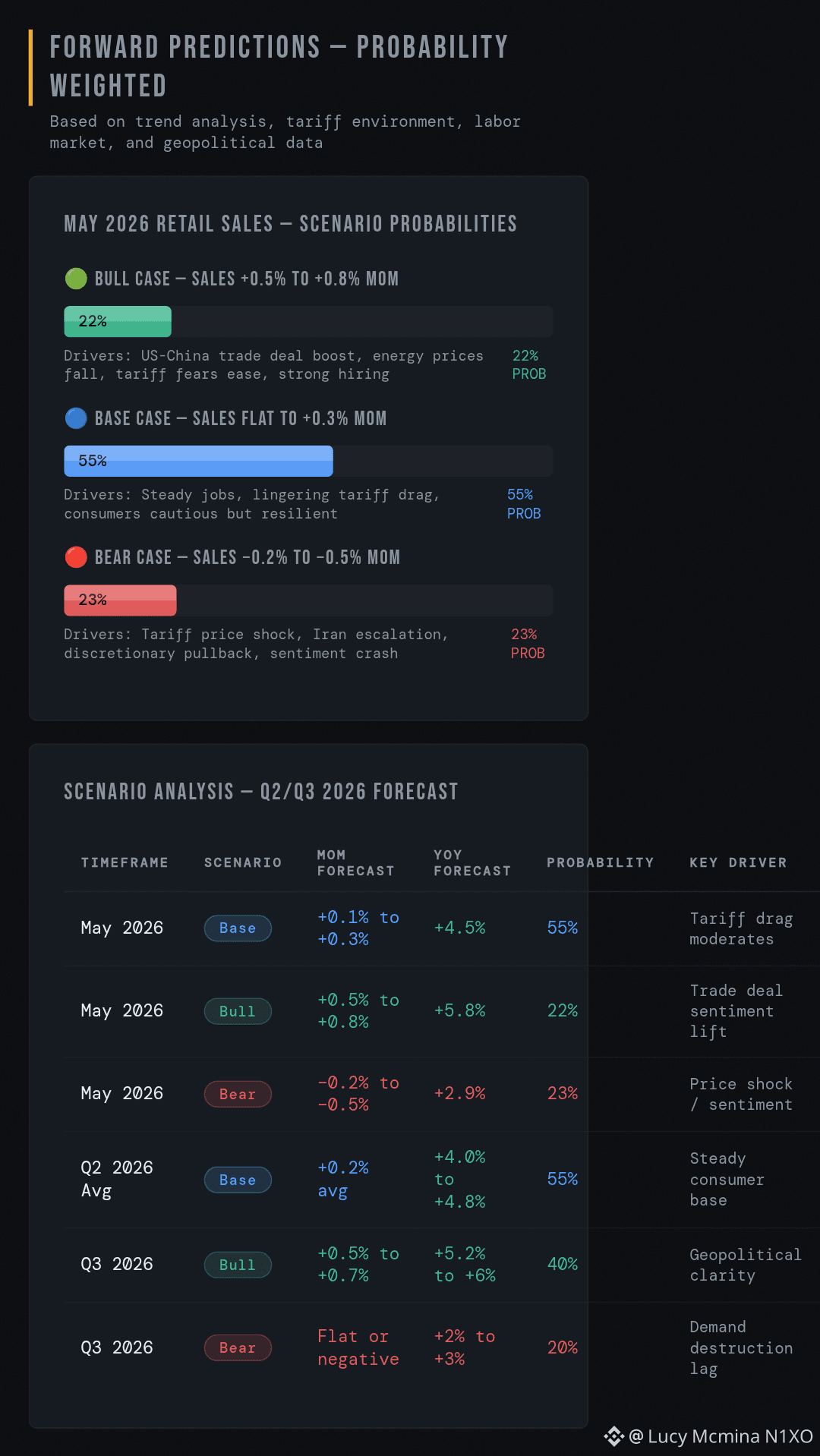This screenshot has height=1456, width=820.
Task: Click the 22% green bull progress bar
Action: point(118,321)
